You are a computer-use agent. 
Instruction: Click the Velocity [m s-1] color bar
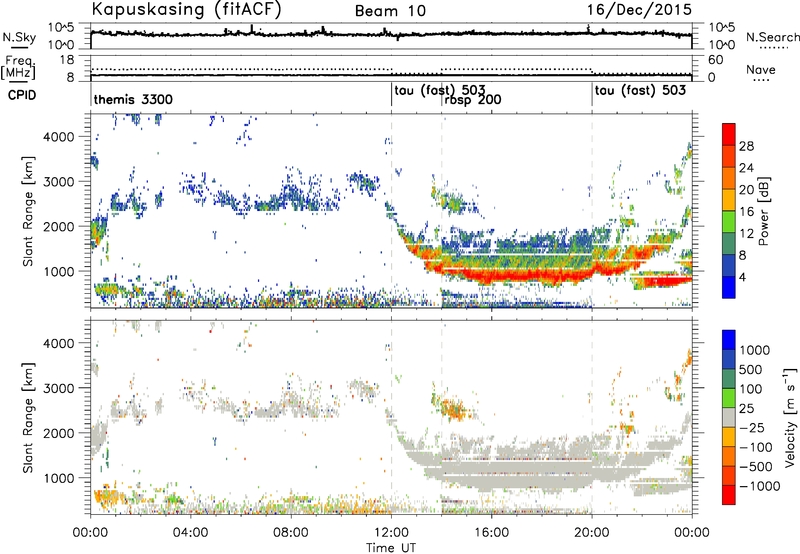(x=729, y=417)
